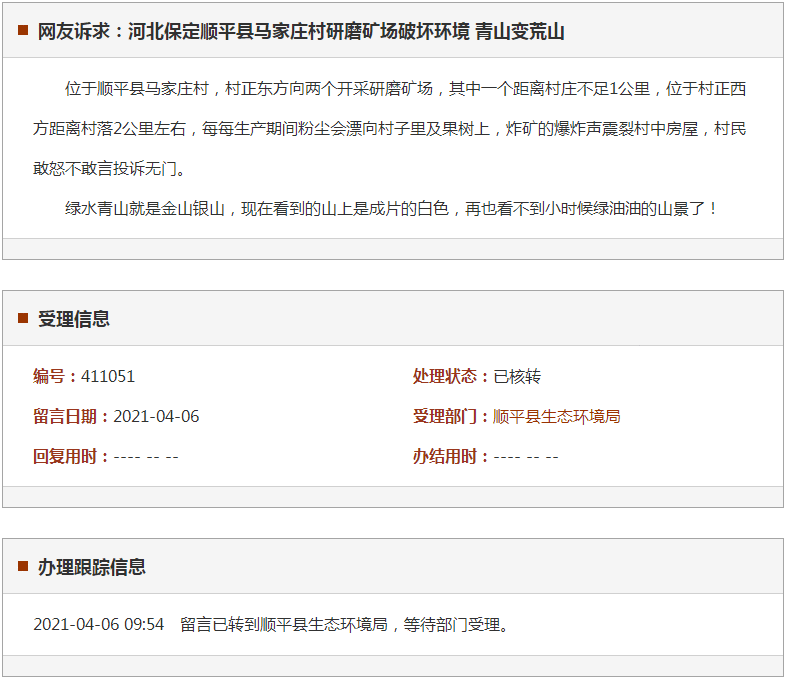Click the message date 2021-04-06 in 受理信息
Screen dimensions: 786x679
[156, 417]
